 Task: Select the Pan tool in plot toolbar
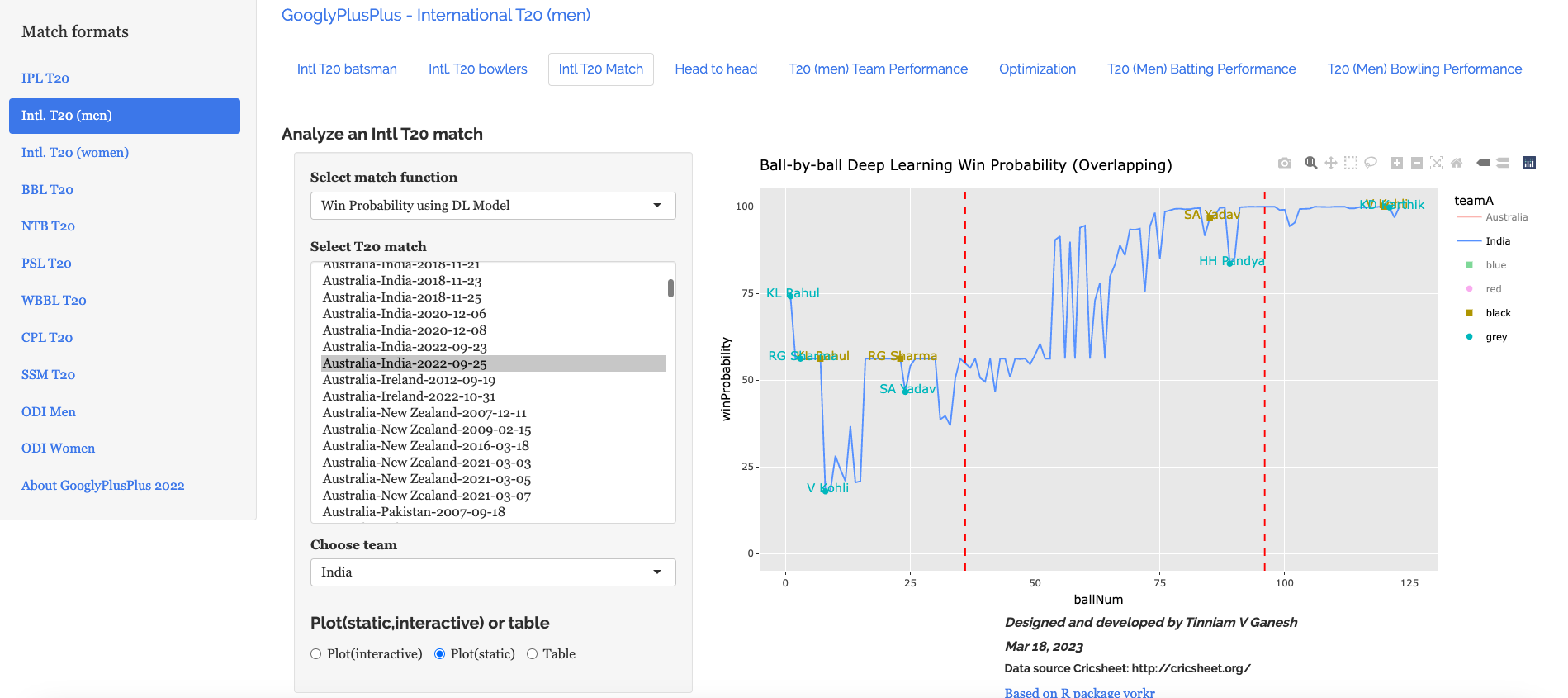[1330, 163]
